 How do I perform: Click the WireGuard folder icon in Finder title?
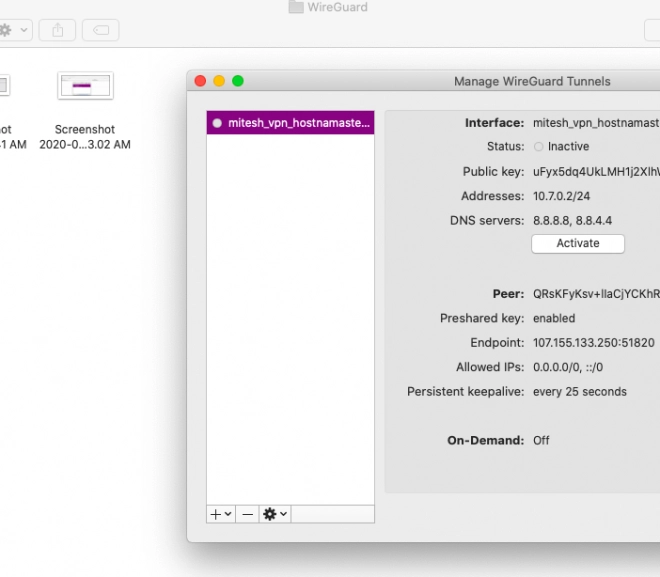[x=296, y=7]
